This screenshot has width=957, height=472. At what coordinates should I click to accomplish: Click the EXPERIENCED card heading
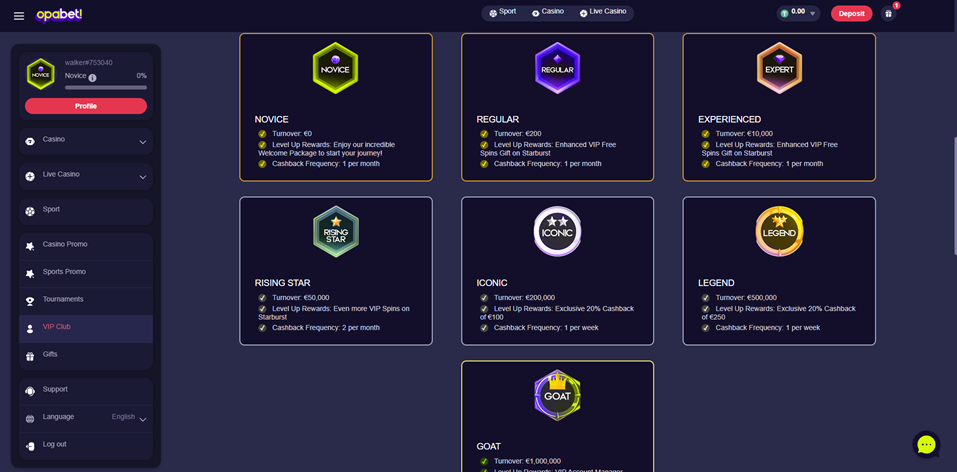(729, 120)
